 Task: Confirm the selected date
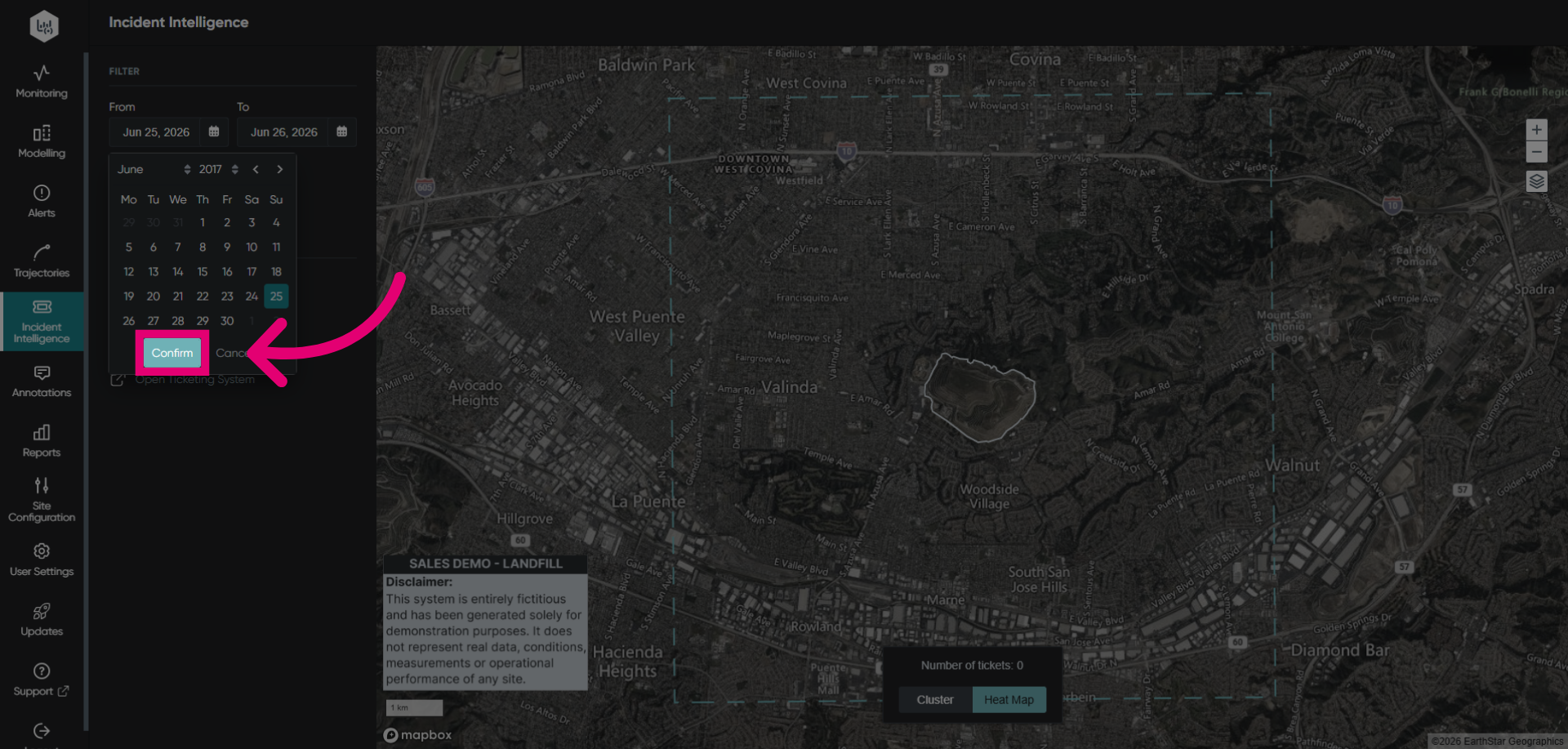tap(172, 353)
